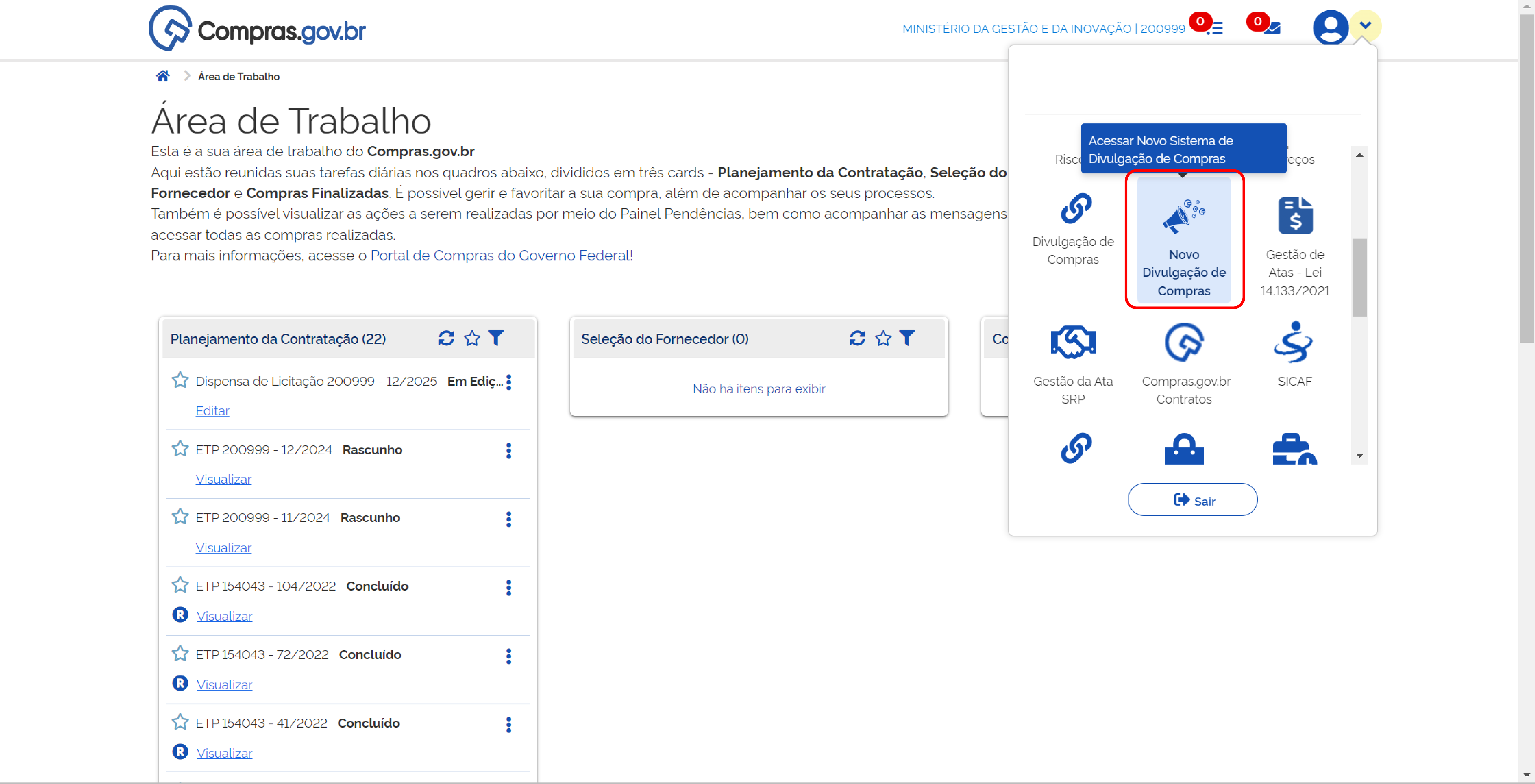1535x784 pixels.
Task: Favorite ETP 154043 - 104/2022 item
Action: click(180, 584)
